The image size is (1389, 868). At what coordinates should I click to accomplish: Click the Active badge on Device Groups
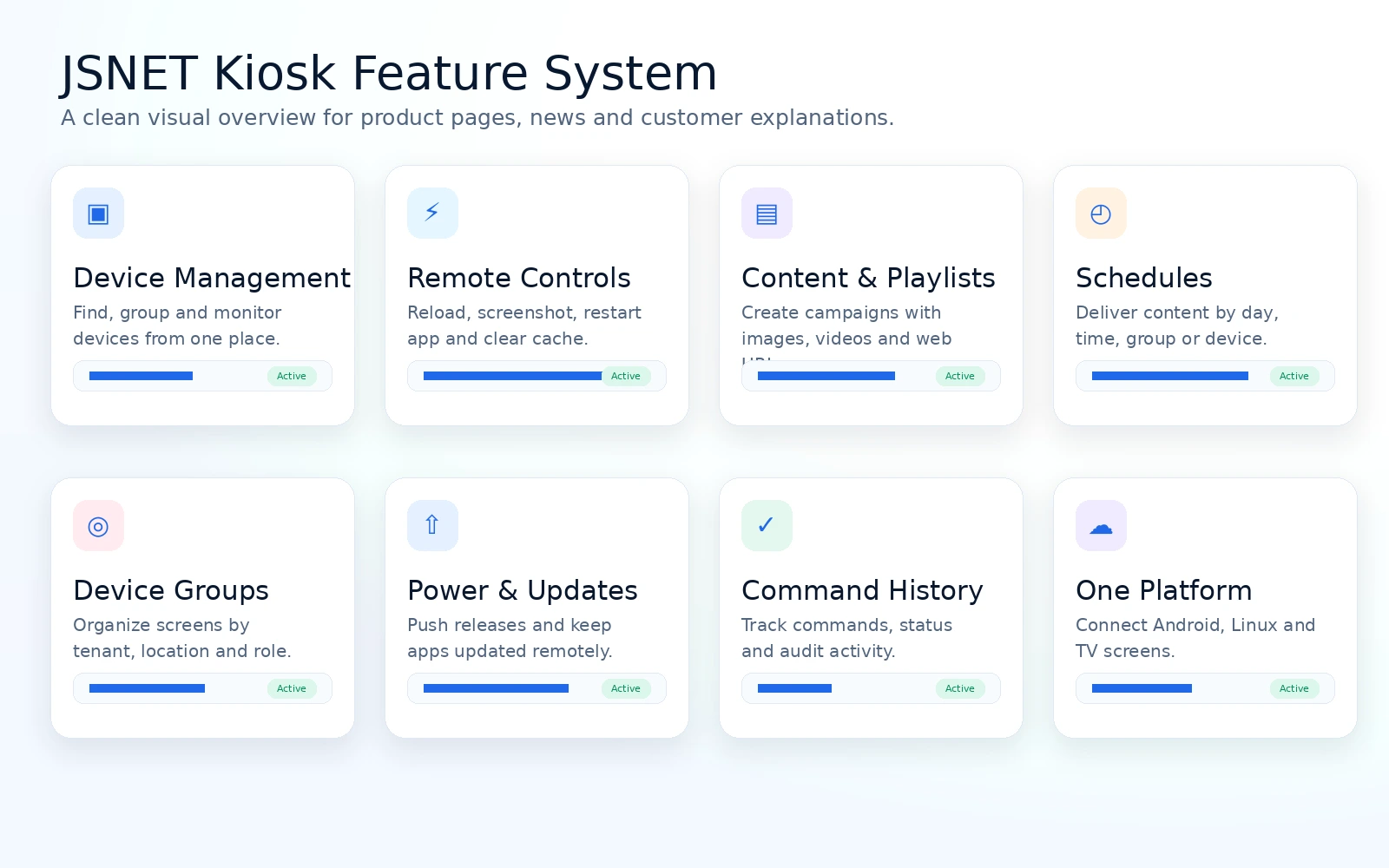click(292, 688)
